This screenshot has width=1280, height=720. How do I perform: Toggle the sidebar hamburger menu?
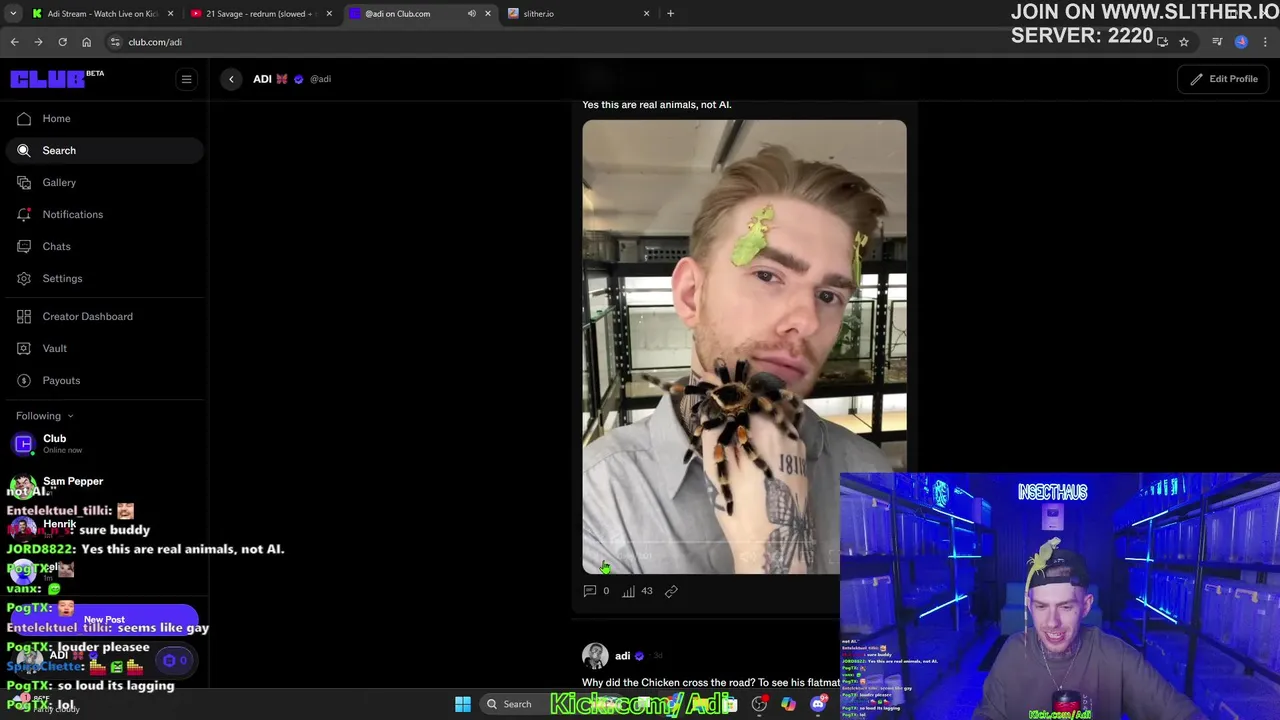[x=186, y=79]
